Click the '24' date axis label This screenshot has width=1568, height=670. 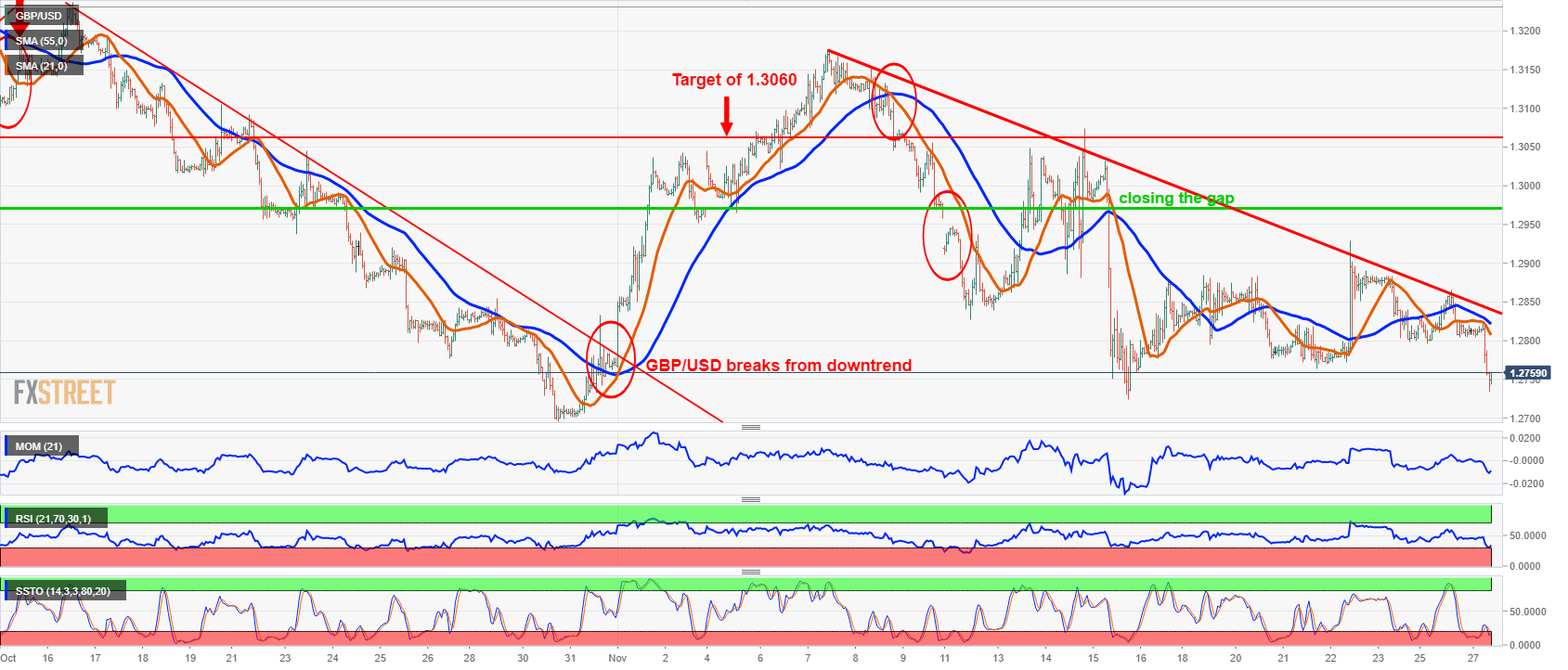click(x=332, y=658)
